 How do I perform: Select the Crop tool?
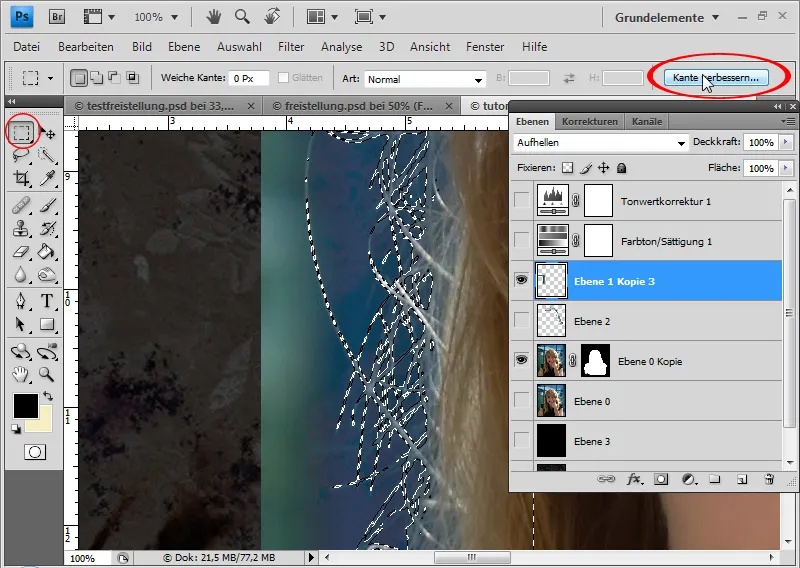[21, 177]
